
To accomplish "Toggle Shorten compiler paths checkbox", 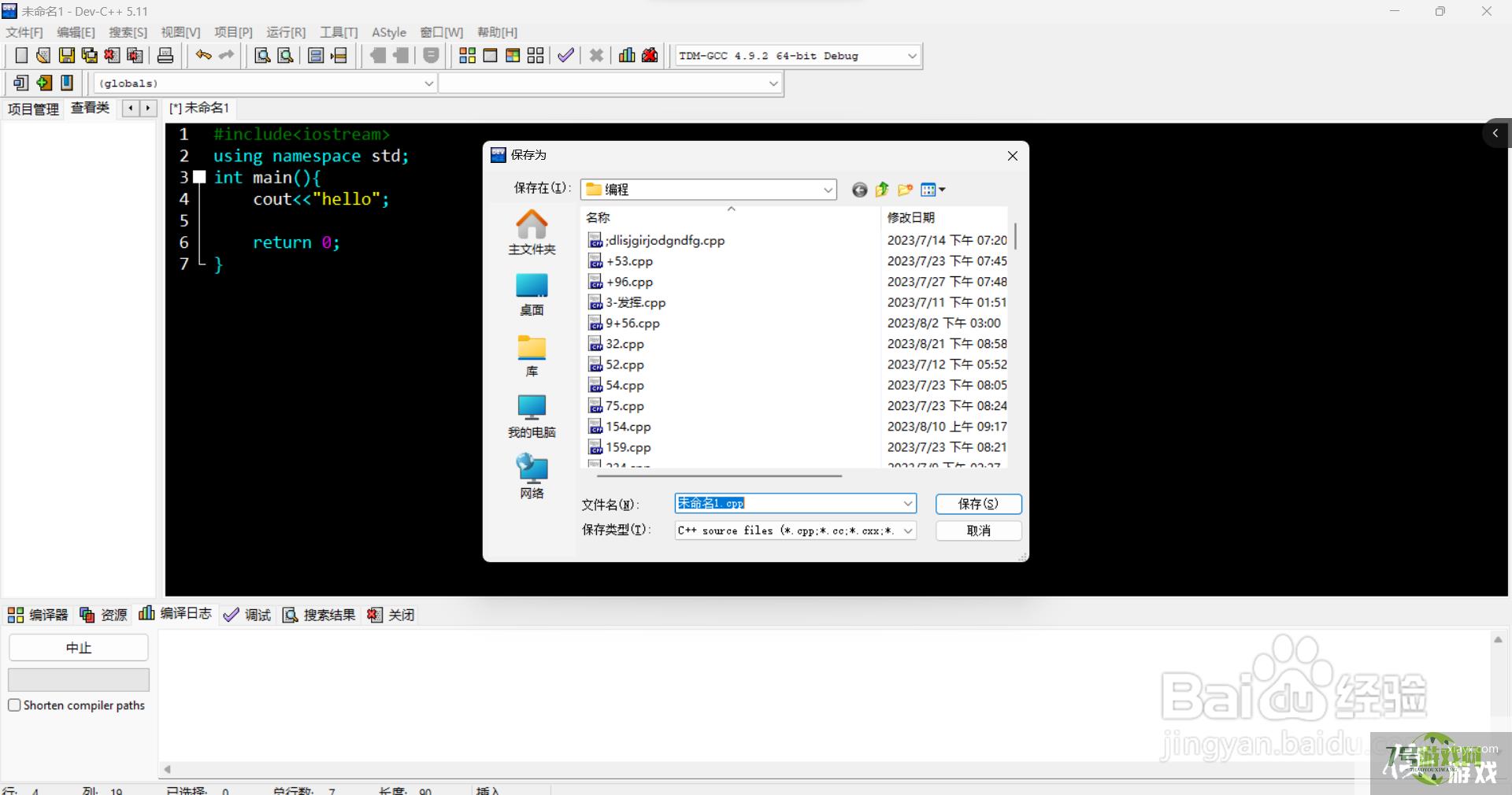I will [x=14, y=705].
